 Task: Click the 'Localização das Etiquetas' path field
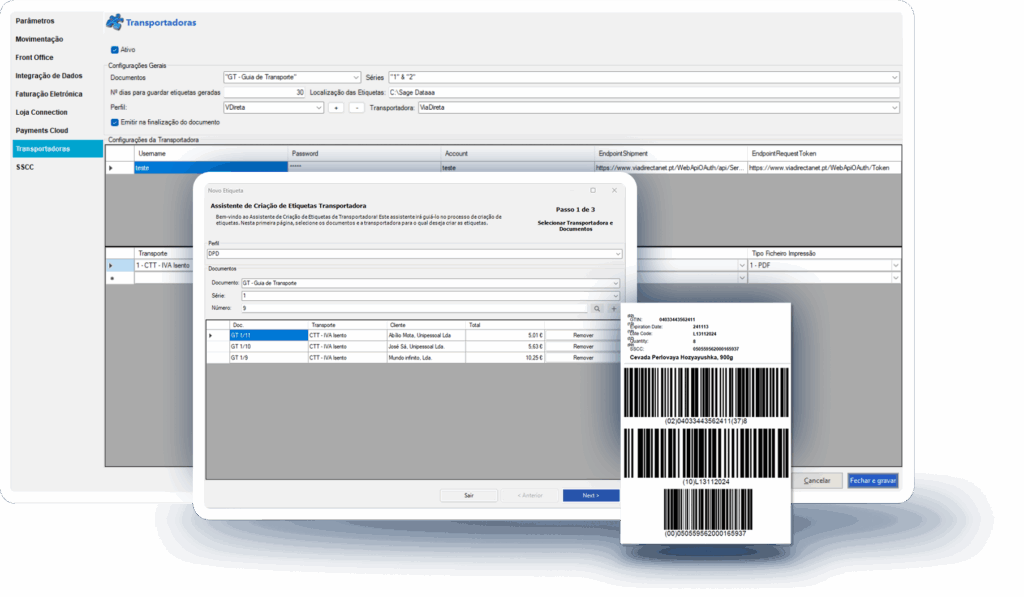(643, 93)
